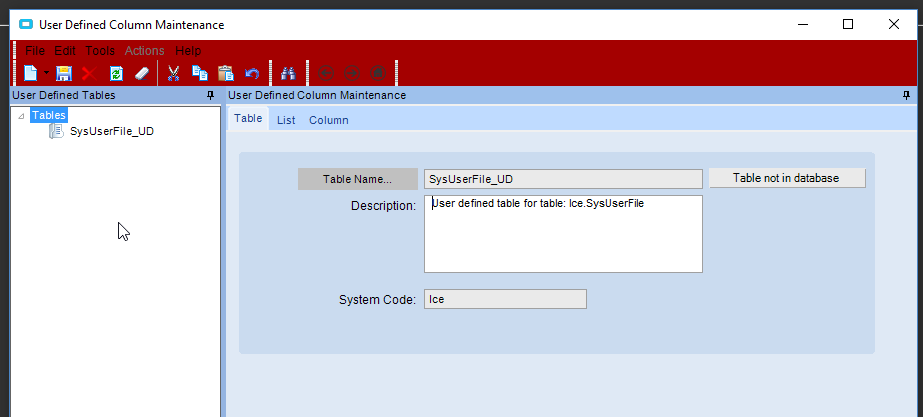Click the System Code: label

pos(377,299)
